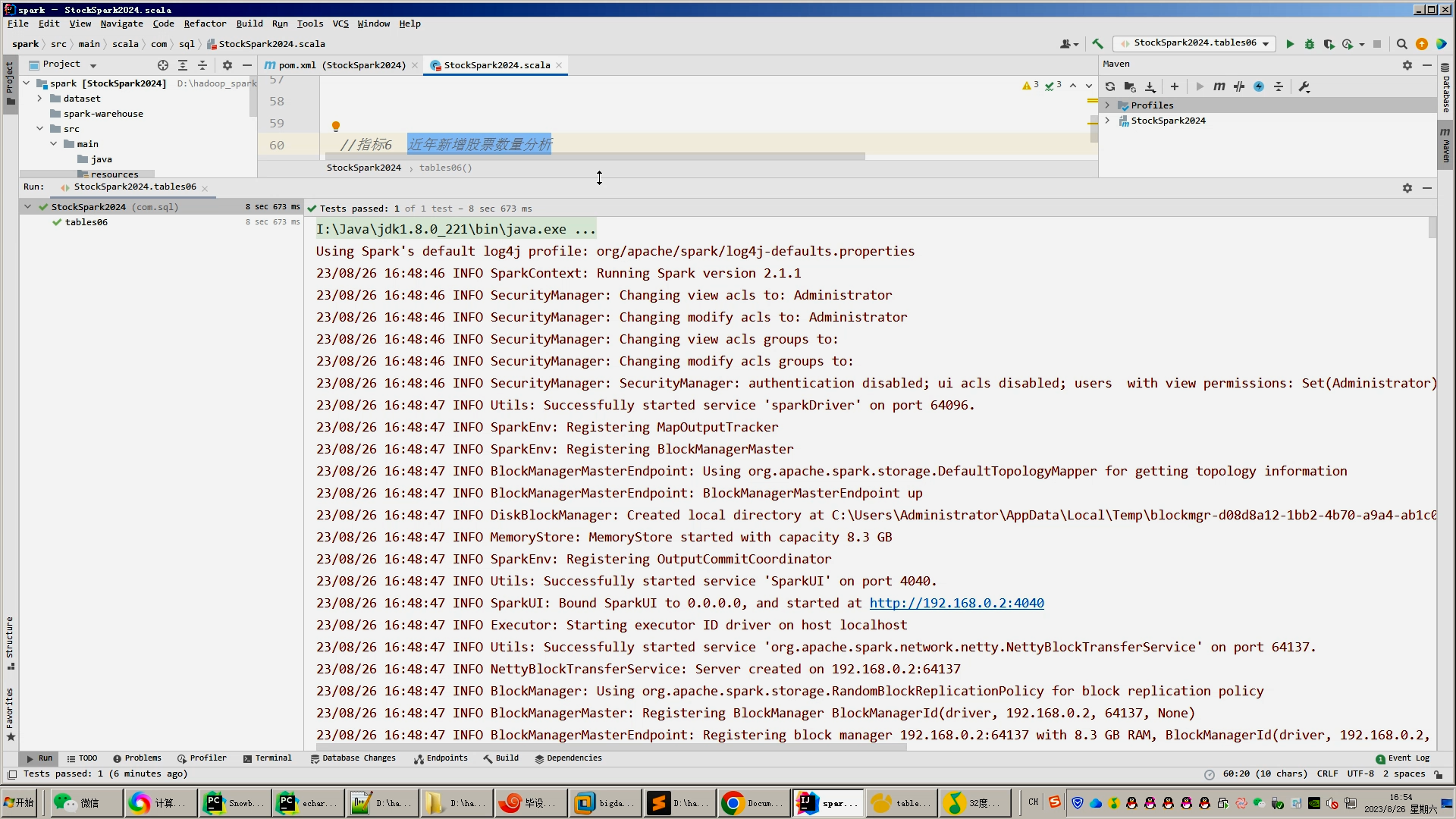
Task: Click the green Run test button
Action: pyautogui.click(x=1290, y=44)
